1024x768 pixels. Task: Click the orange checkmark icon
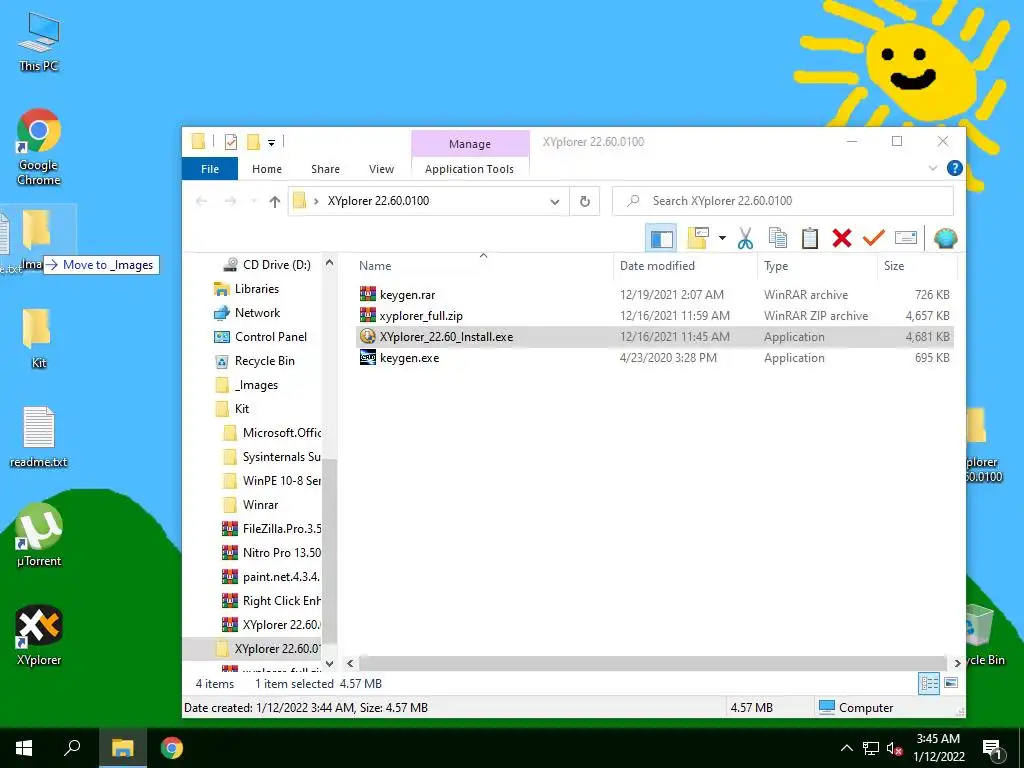click(873, 238)
